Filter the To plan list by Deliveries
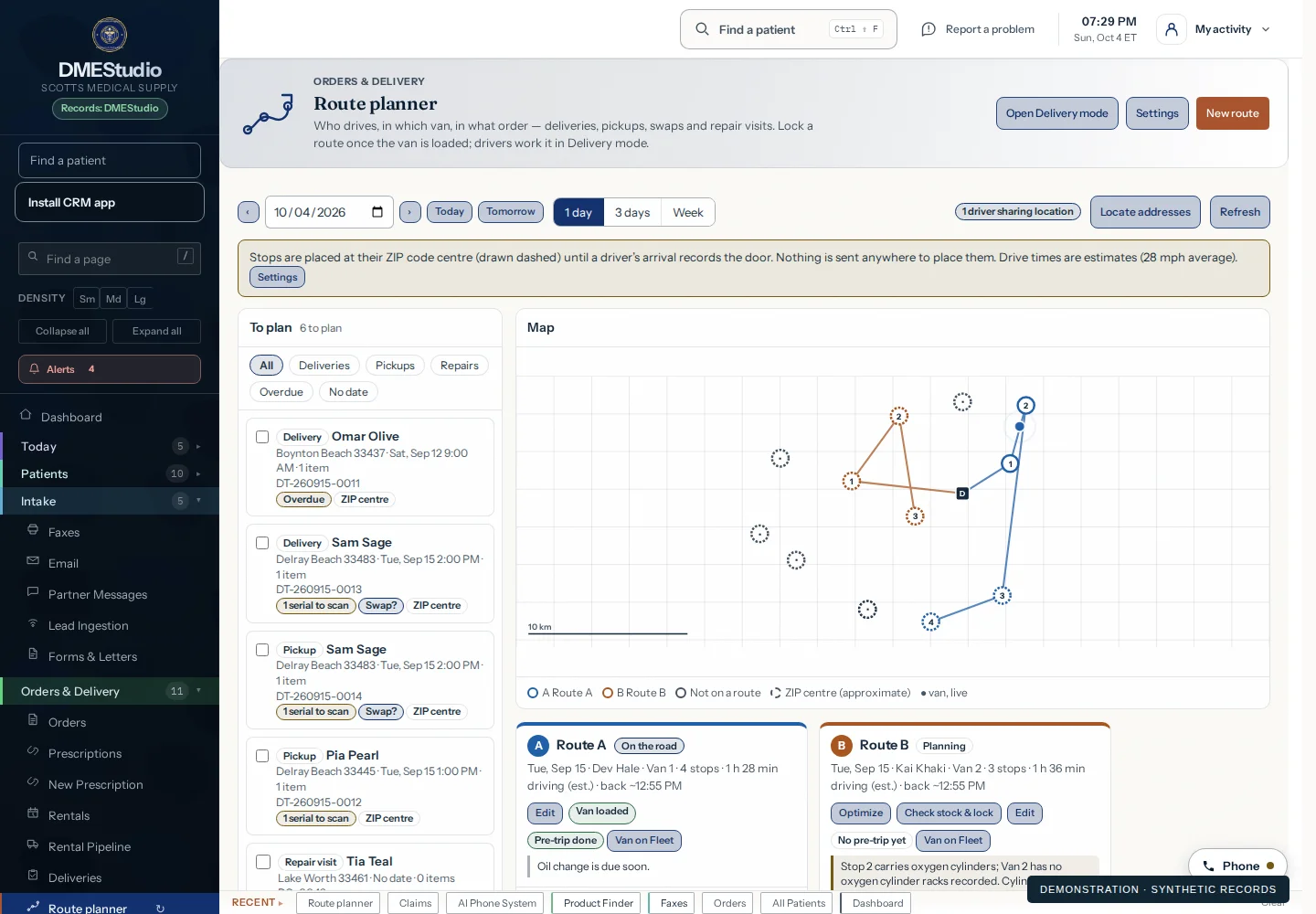The width and height of the screenshot is (1316, 914). click(324, 366)
